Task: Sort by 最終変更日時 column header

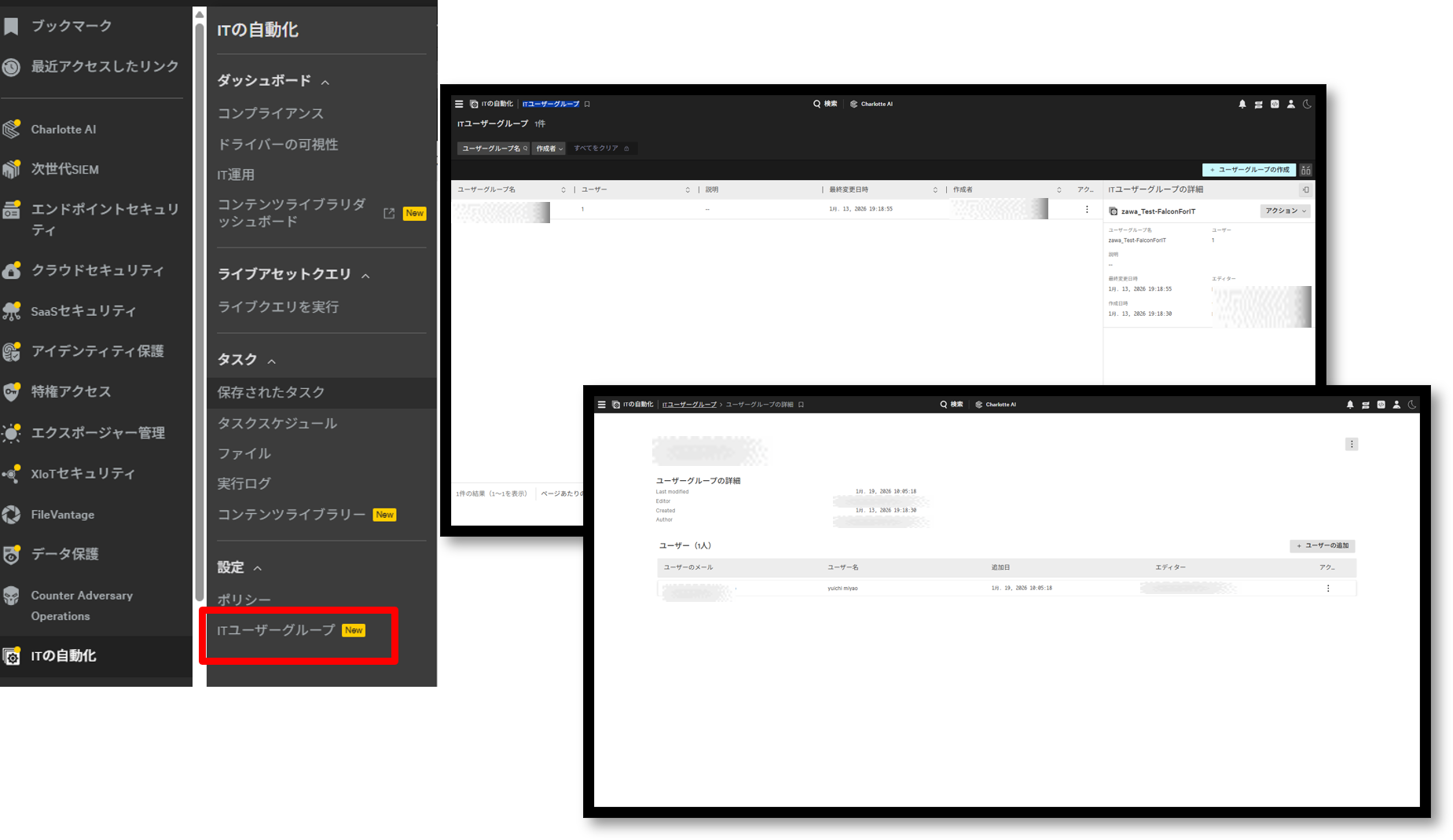Action: pyautogui.click(x=849, y=189)
